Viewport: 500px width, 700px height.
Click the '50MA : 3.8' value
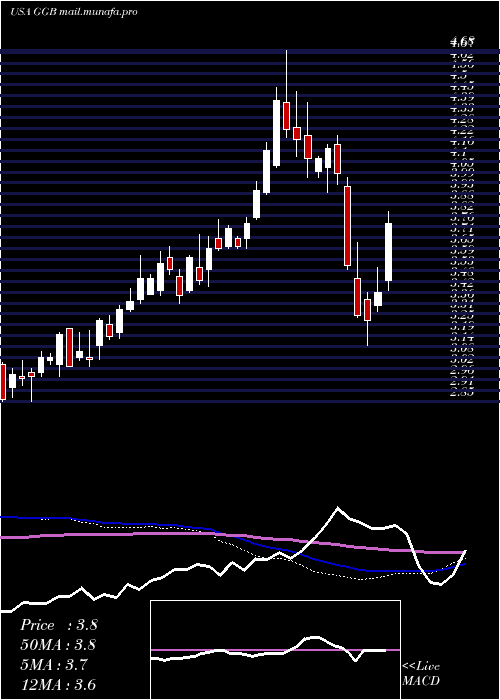(58, 645)
